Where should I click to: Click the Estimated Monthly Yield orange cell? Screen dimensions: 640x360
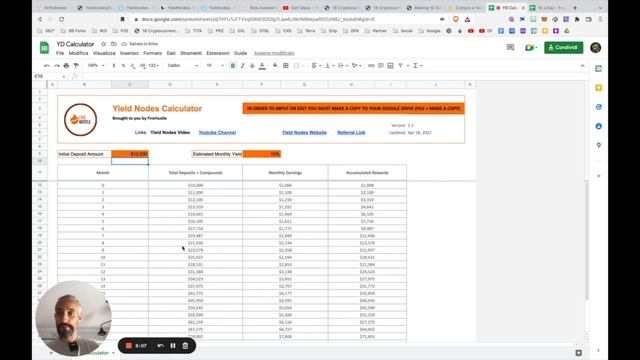[262, 154]
